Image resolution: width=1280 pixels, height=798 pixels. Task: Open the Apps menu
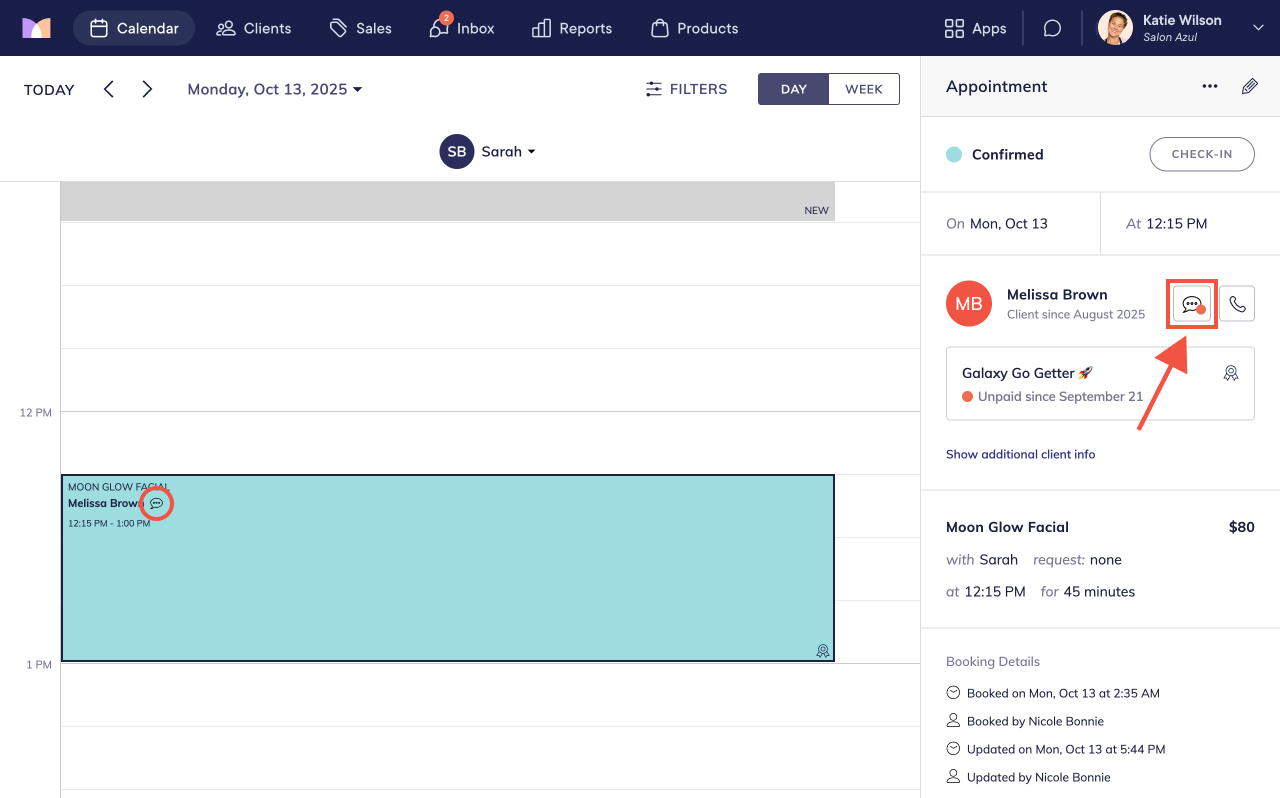(x=975, y=28)
